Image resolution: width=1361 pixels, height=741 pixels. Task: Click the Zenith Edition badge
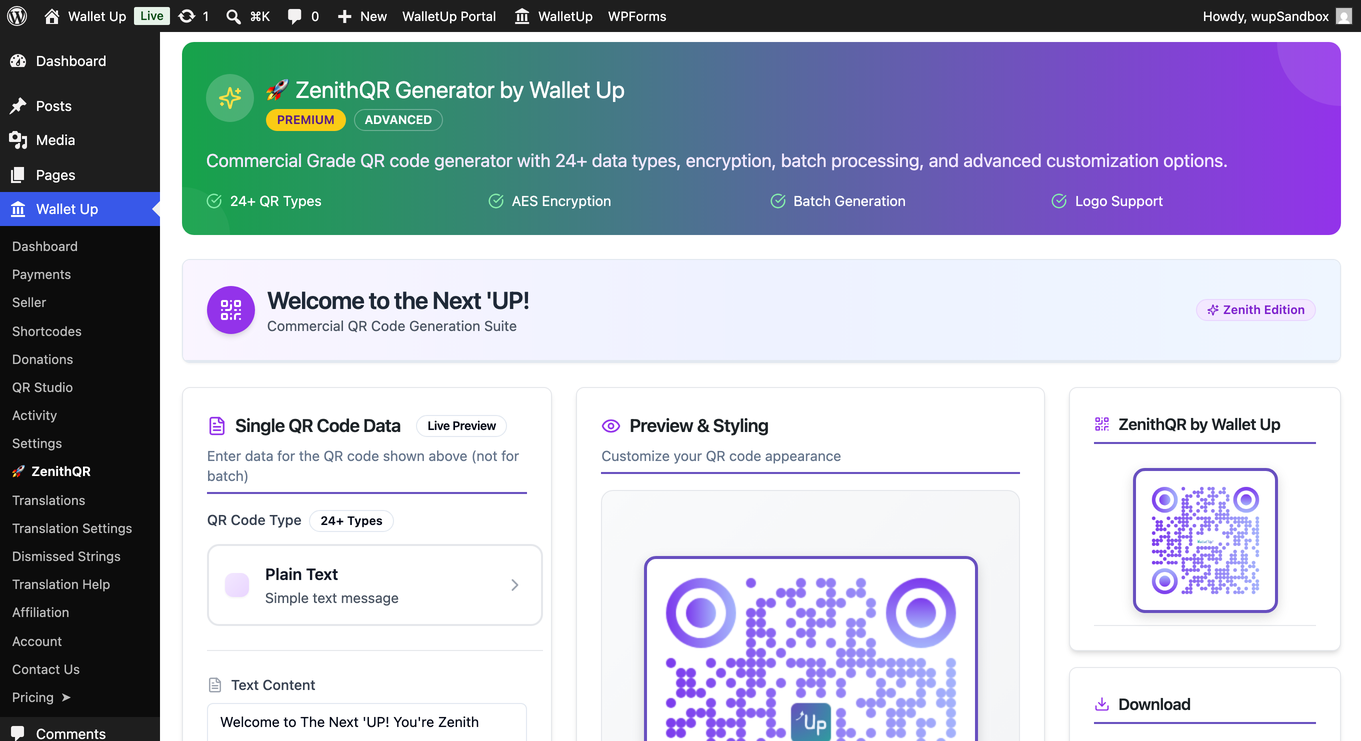pyautogui.click(x=1256, y=310)
